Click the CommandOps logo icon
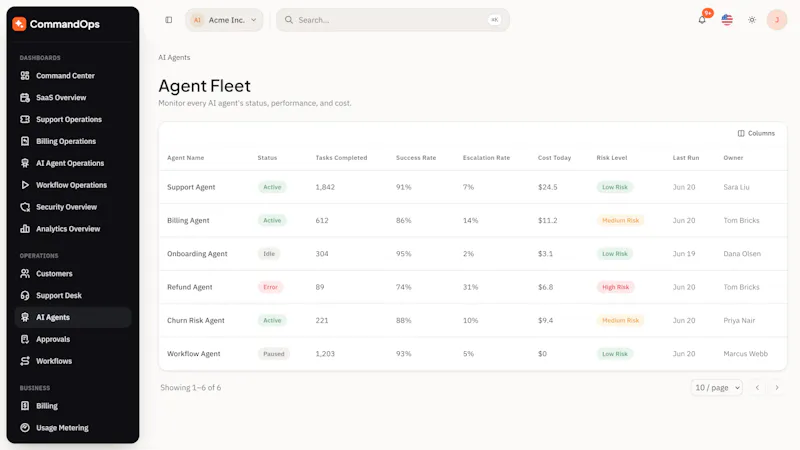 tap(19, 24)
